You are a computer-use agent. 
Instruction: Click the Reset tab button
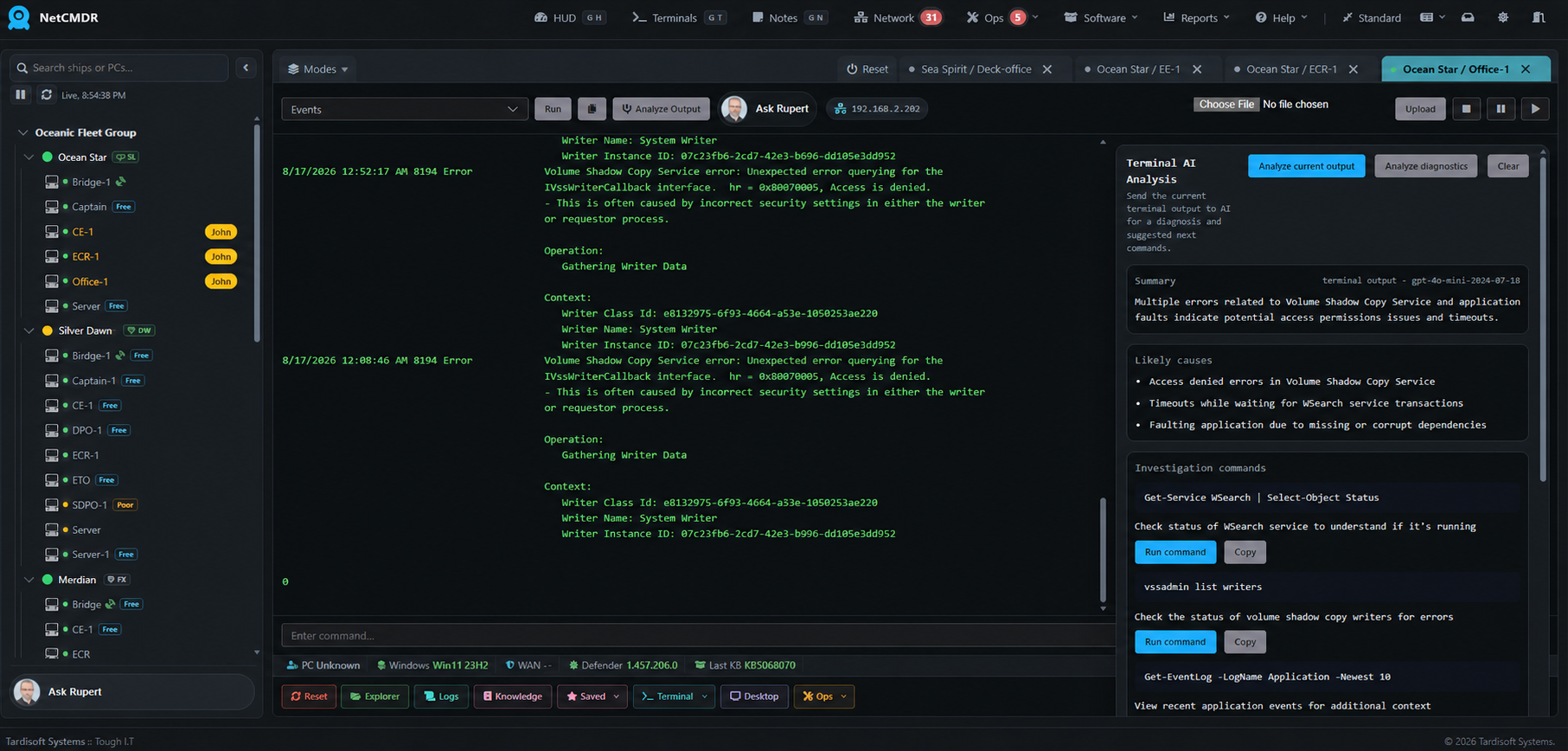click(x=867, y=69)
